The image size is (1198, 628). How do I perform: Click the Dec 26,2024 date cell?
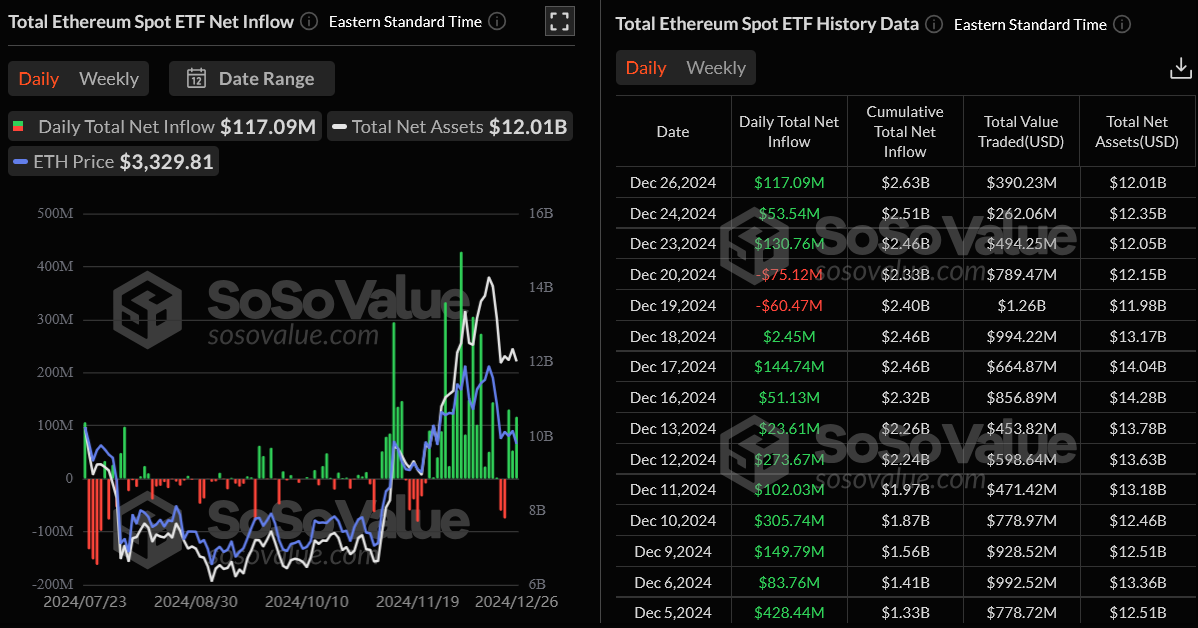(673, 183)
